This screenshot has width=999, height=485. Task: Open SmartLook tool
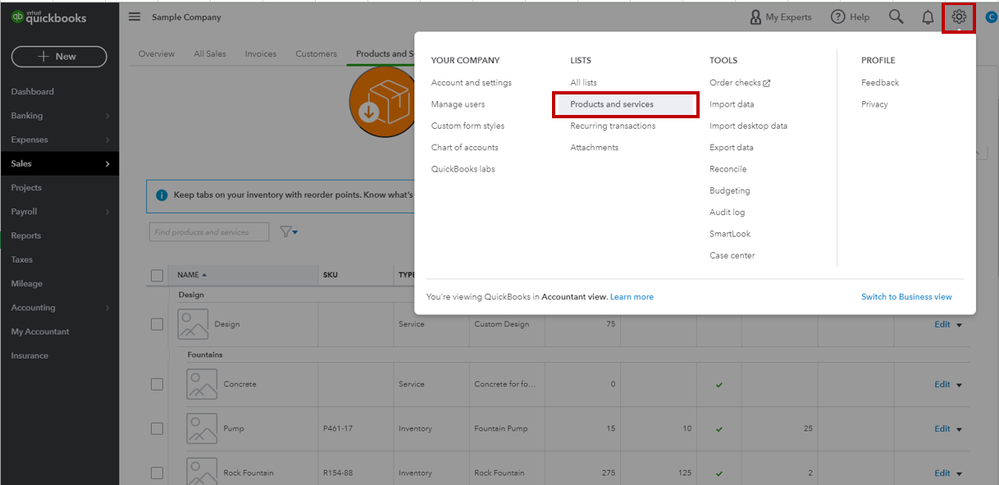coord(730,234)
